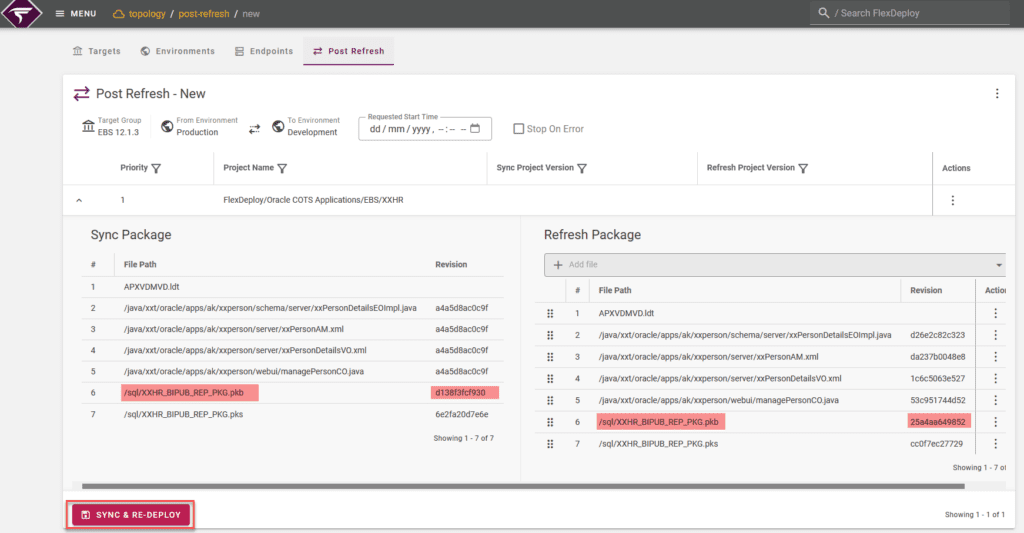Open the Post Refresh panel options menu
The width and height of the screenshot is (1024, 533).
click(x=997, y=93)
